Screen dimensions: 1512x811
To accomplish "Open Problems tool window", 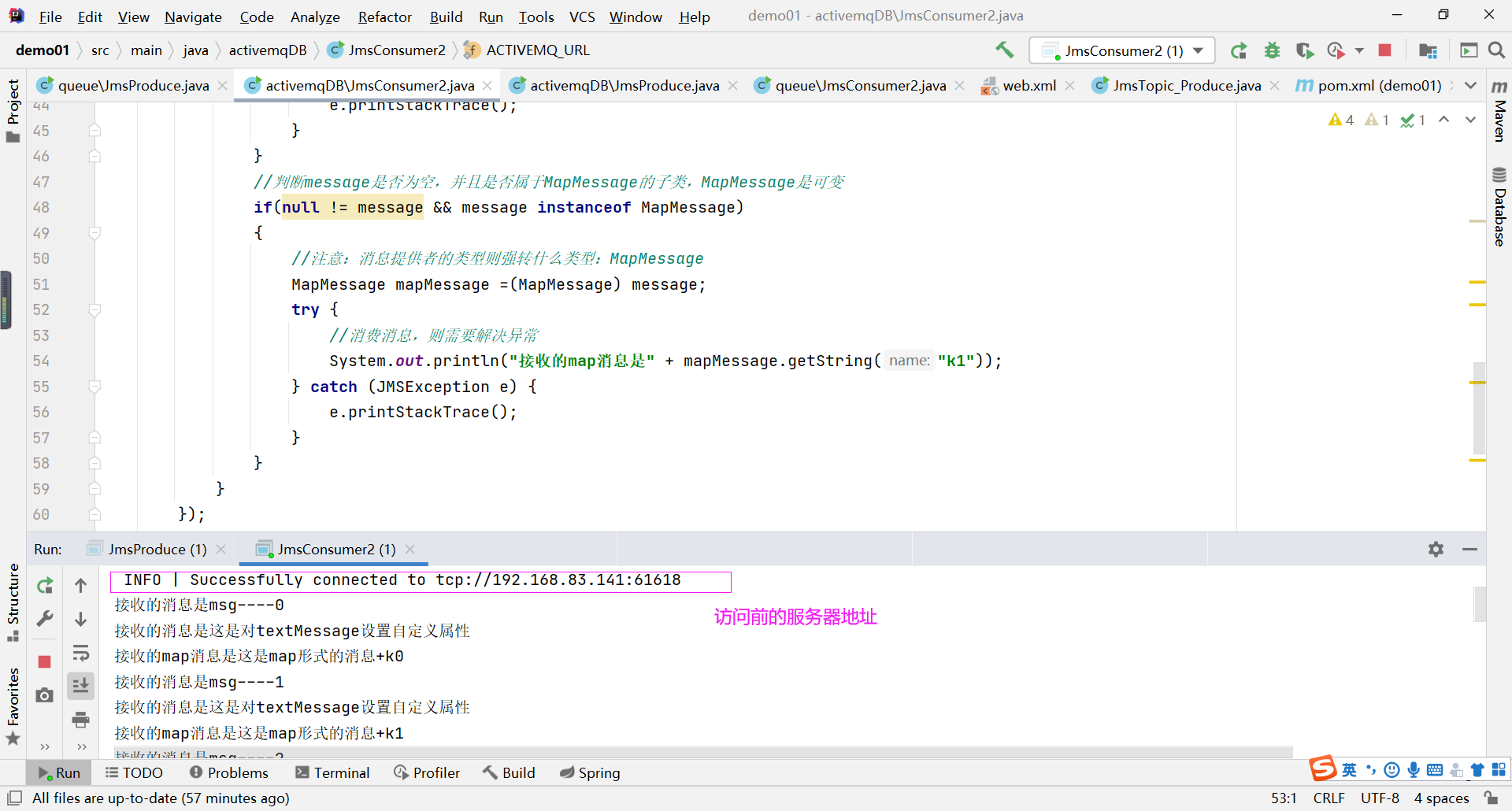I will 228,772.
